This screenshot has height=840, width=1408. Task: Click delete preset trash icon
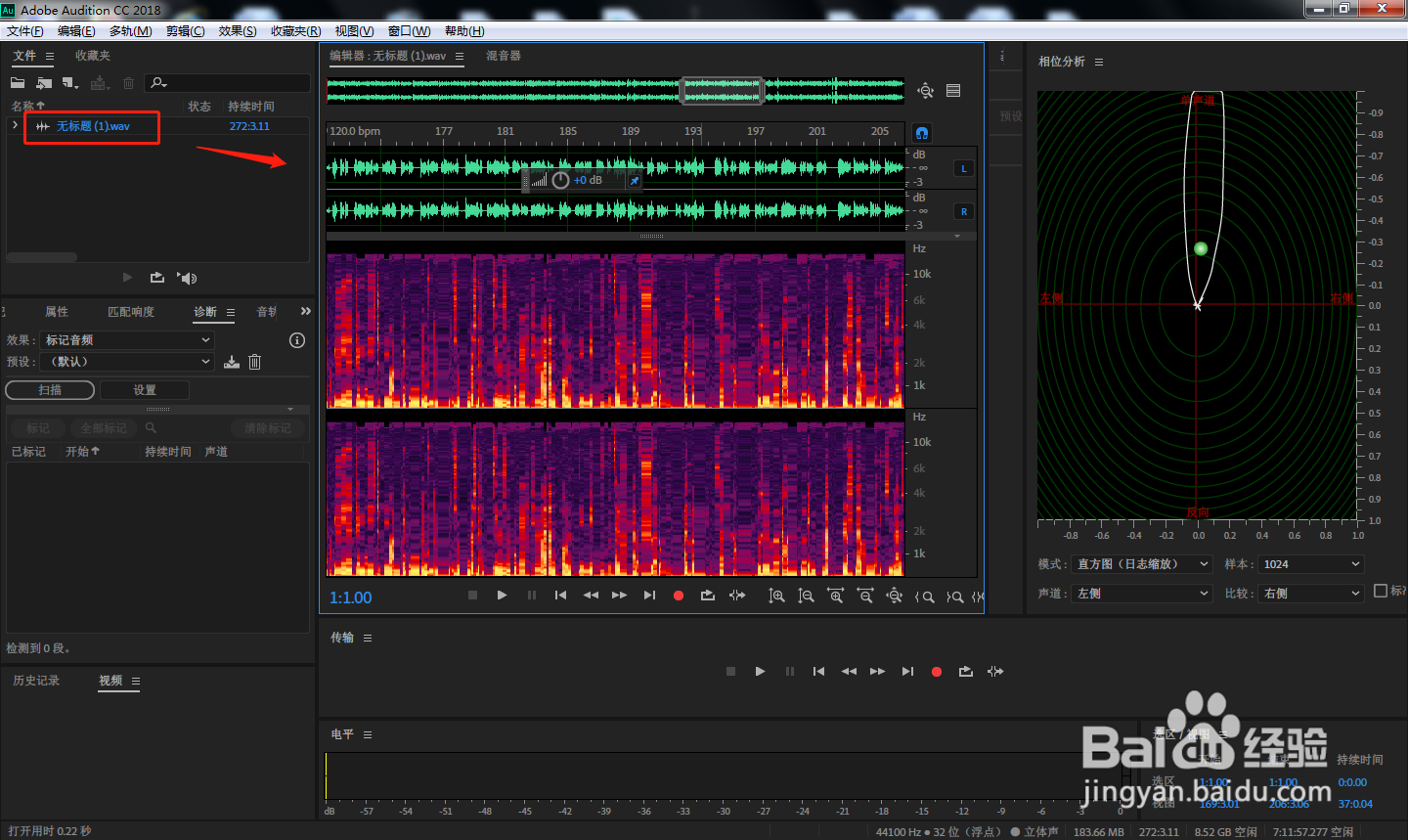click(x=254, y=362)
